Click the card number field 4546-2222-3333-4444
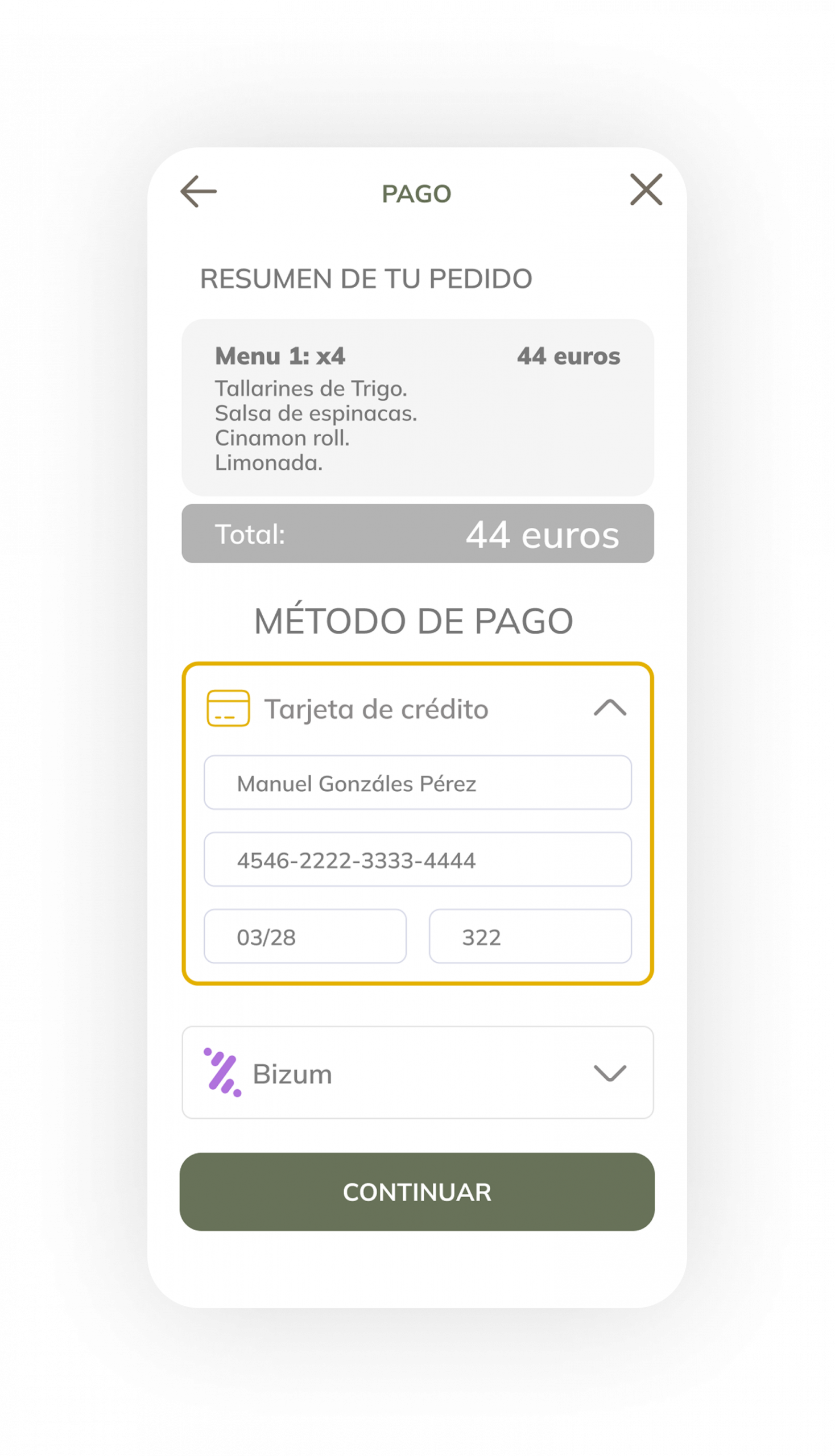 pos(418,859)
